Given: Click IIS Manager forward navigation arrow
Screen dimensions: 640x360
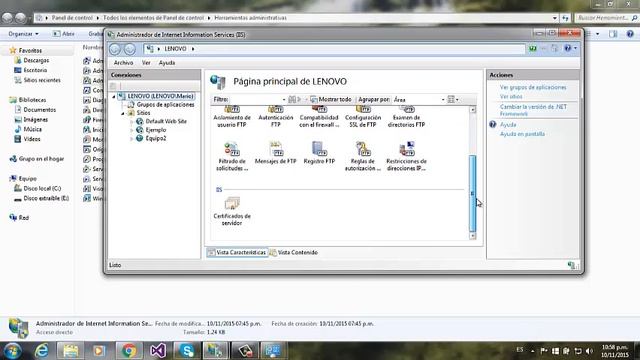Looking at the screenshot, I should point(130,49).
